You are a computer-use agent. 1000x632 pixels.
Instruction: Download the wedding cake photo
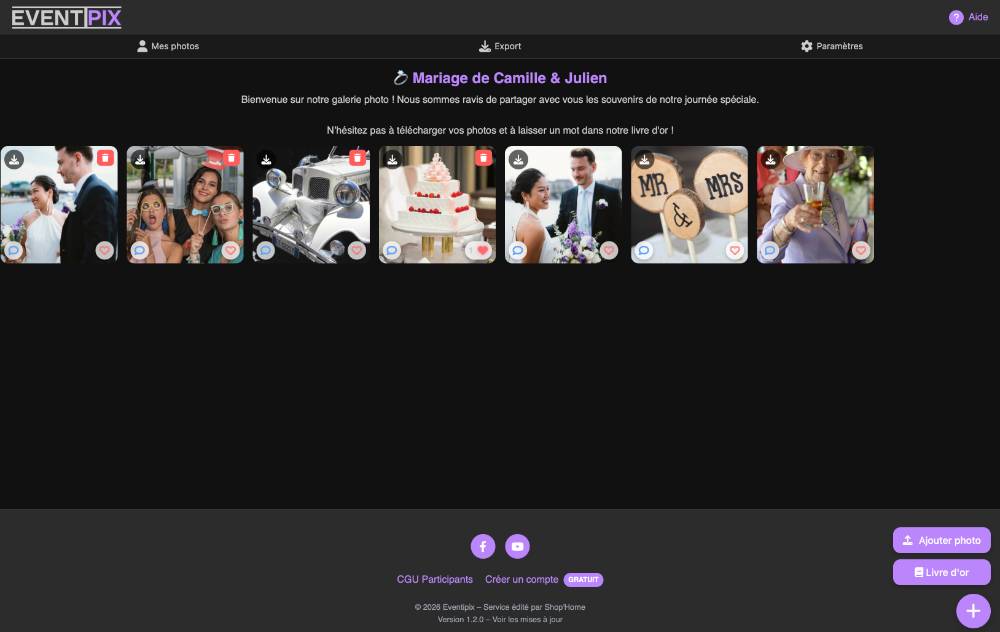click(x=392, y=159)
